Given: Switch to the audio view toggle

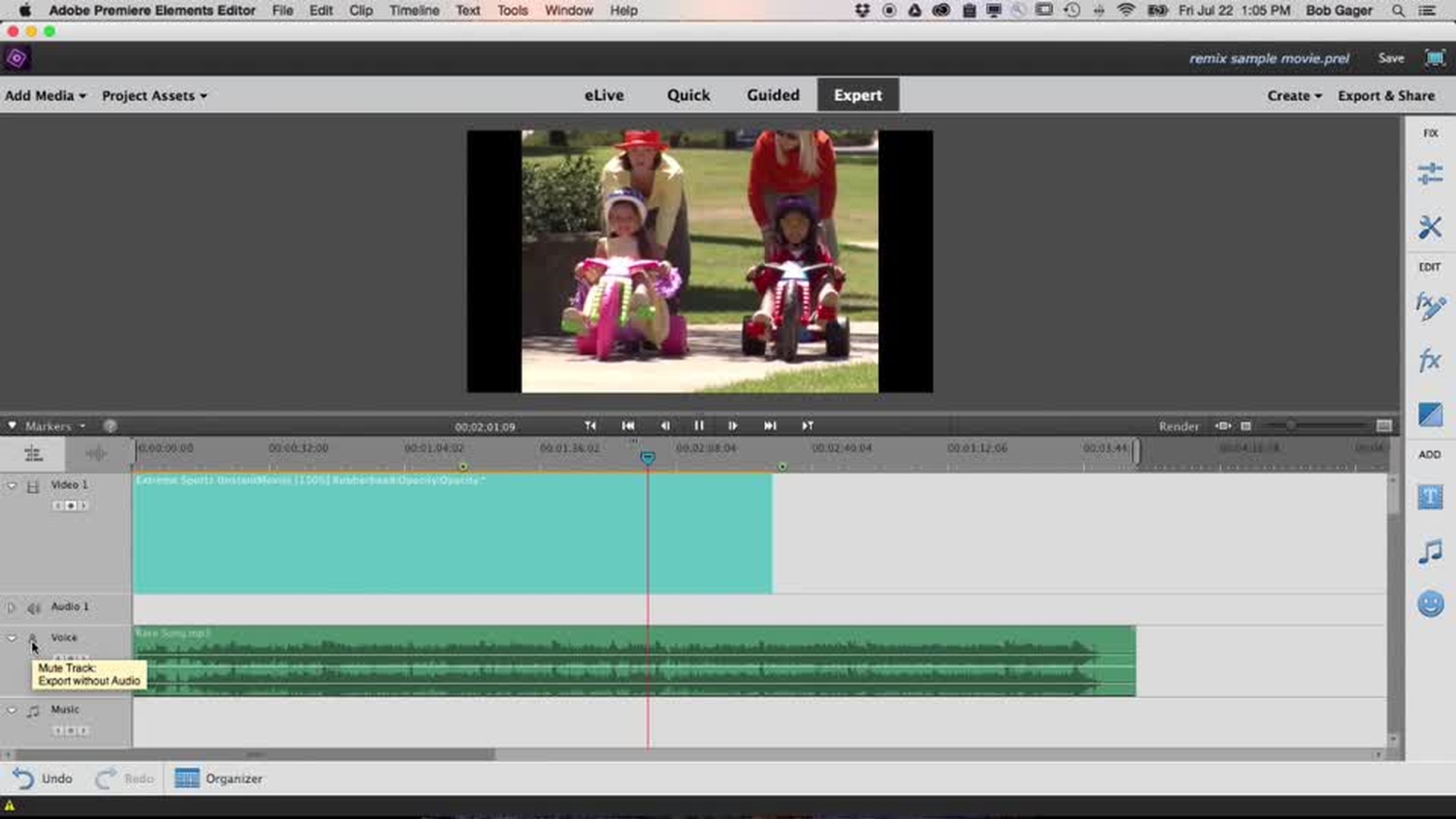Looking at the screenshot, I should (96, 454).
